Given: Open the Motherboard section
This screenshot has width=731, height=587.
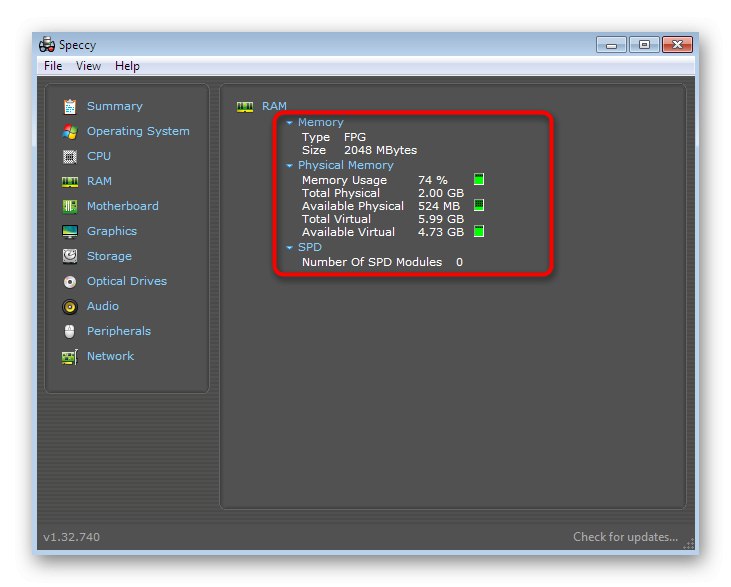Looking at the screenshot, I should coord(123,206).
